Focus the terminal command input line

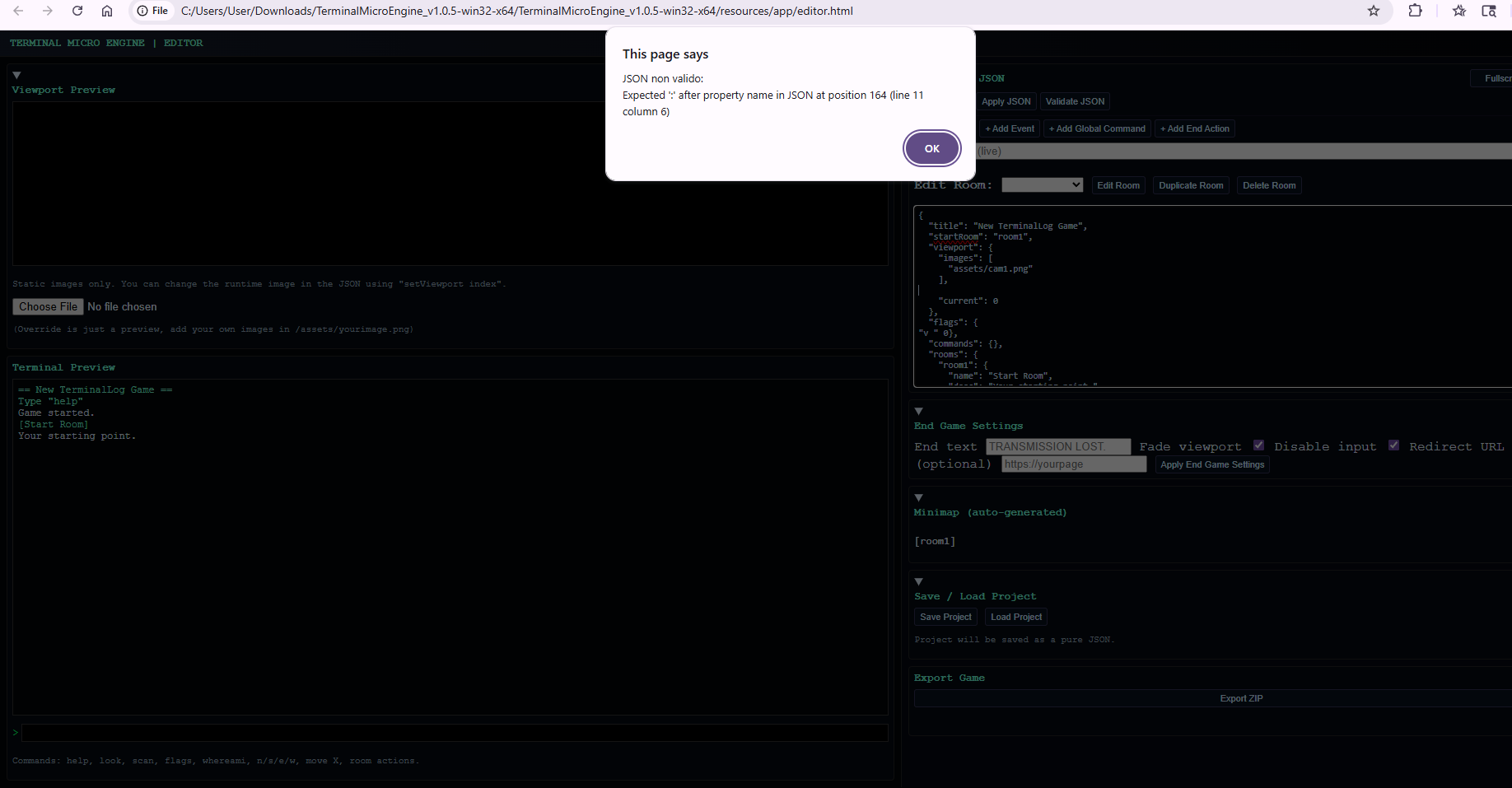coord(455,733)
